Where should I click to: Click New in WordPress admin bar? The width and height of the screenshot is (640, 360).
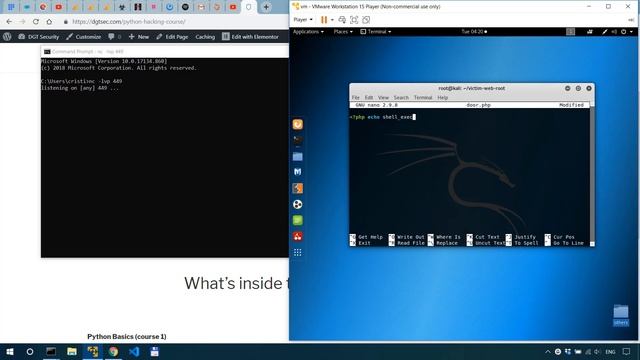[x=139, y=36]
